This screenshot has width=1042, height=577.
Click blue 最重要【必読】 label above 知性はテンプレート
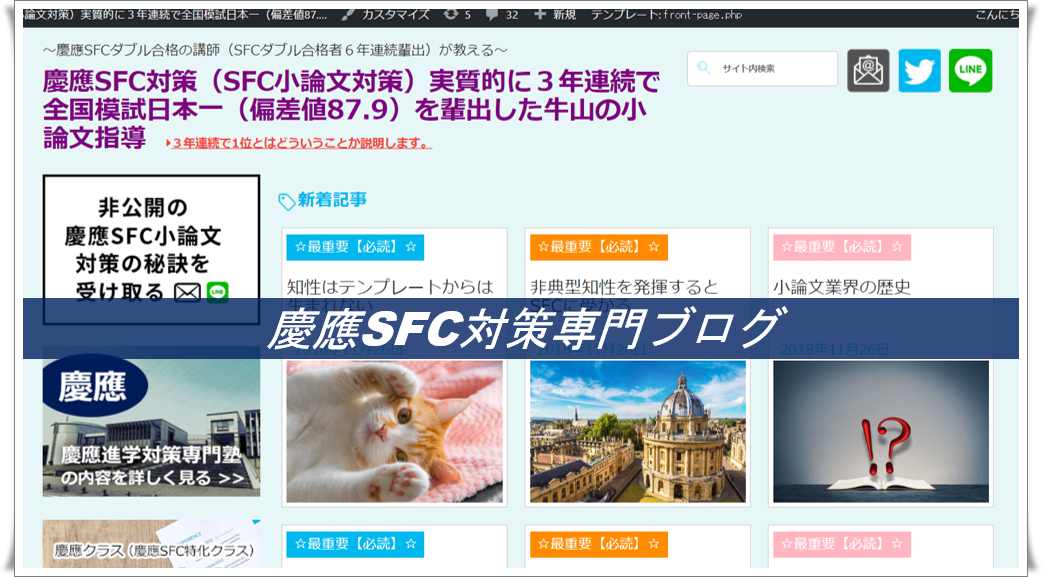355,247
